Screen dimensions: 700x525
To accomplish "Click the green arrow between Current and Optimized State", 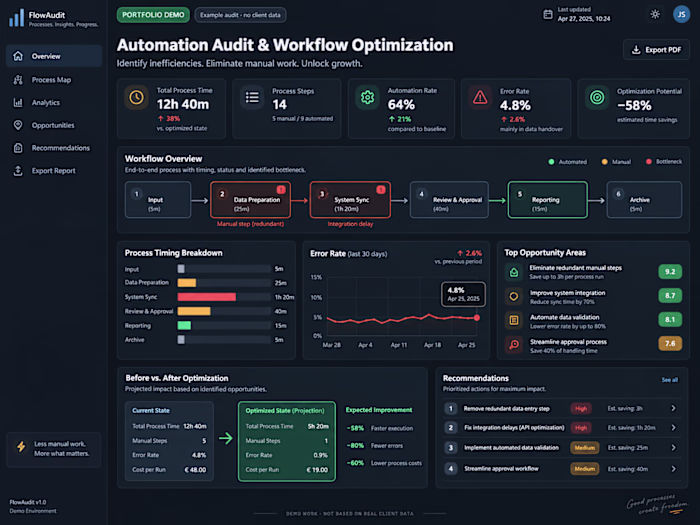I will pos(225,438).
